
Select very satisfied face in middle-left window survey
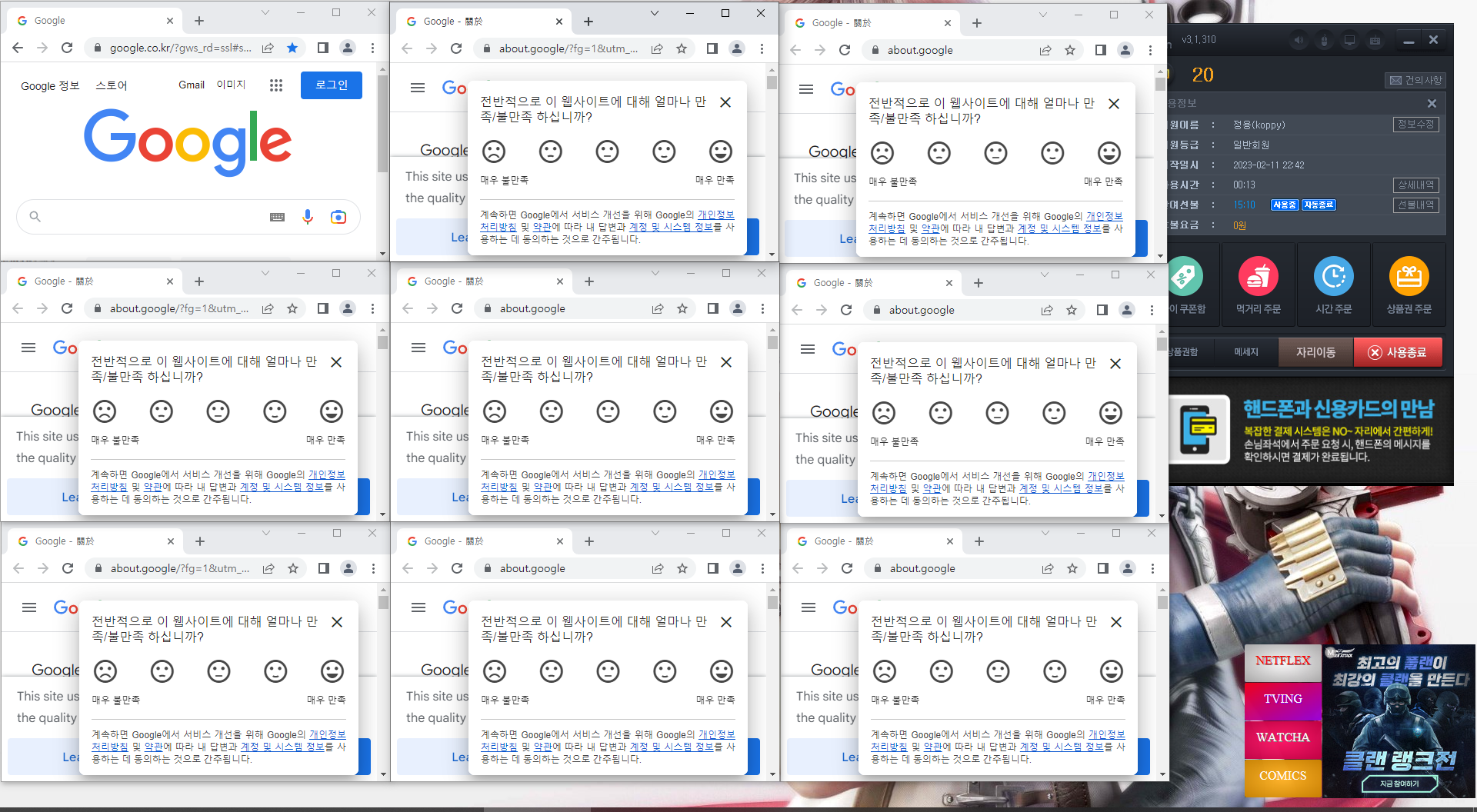coord(332,411)
